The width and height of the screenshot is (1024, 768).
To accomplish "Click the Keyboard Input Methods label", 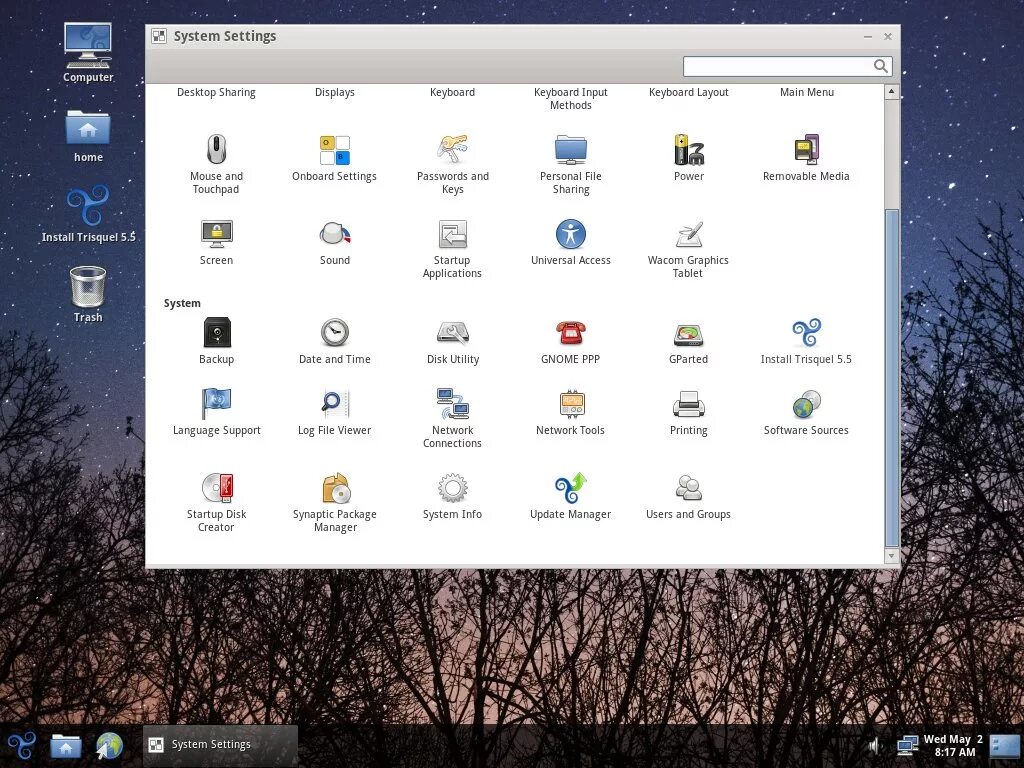I will click(571, 99).
